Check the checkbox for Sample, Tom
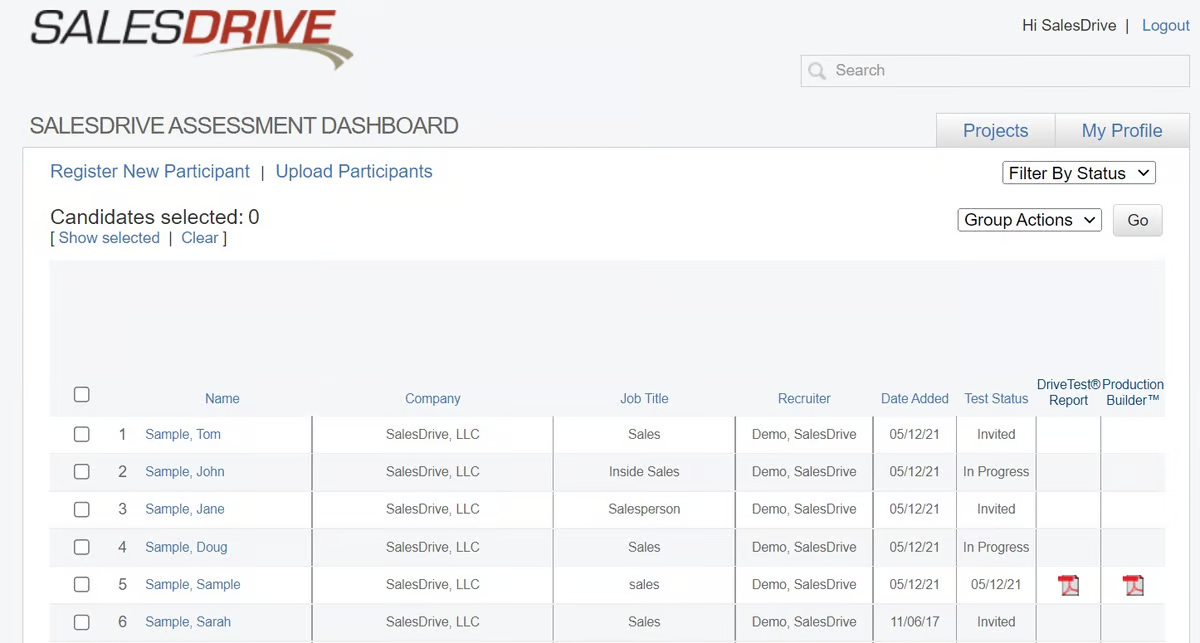The height and width of the screenshot is (643, 1200). (x=81, y=433)
